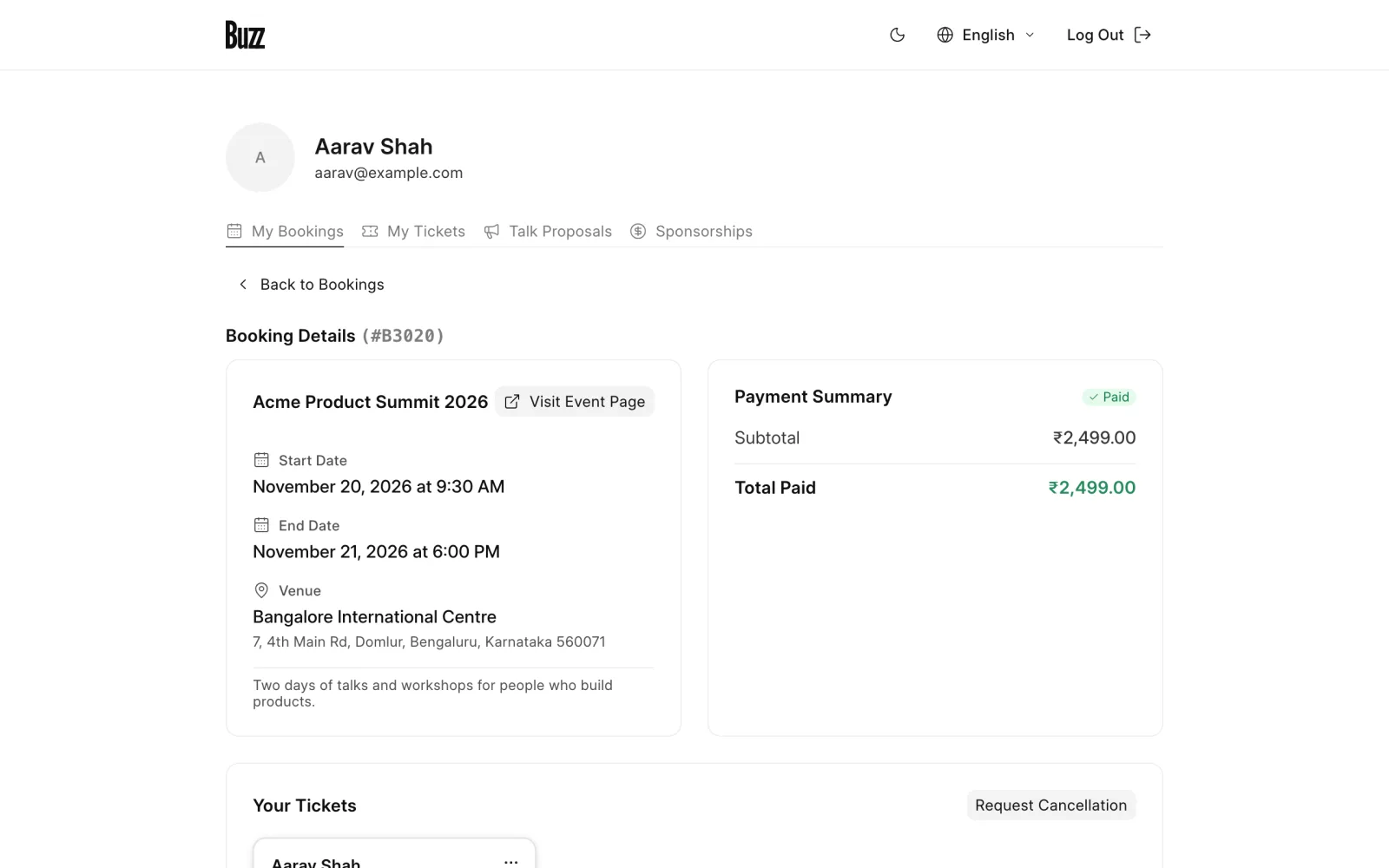Click the Acme Product Summit 2026 title

(371, 402)
